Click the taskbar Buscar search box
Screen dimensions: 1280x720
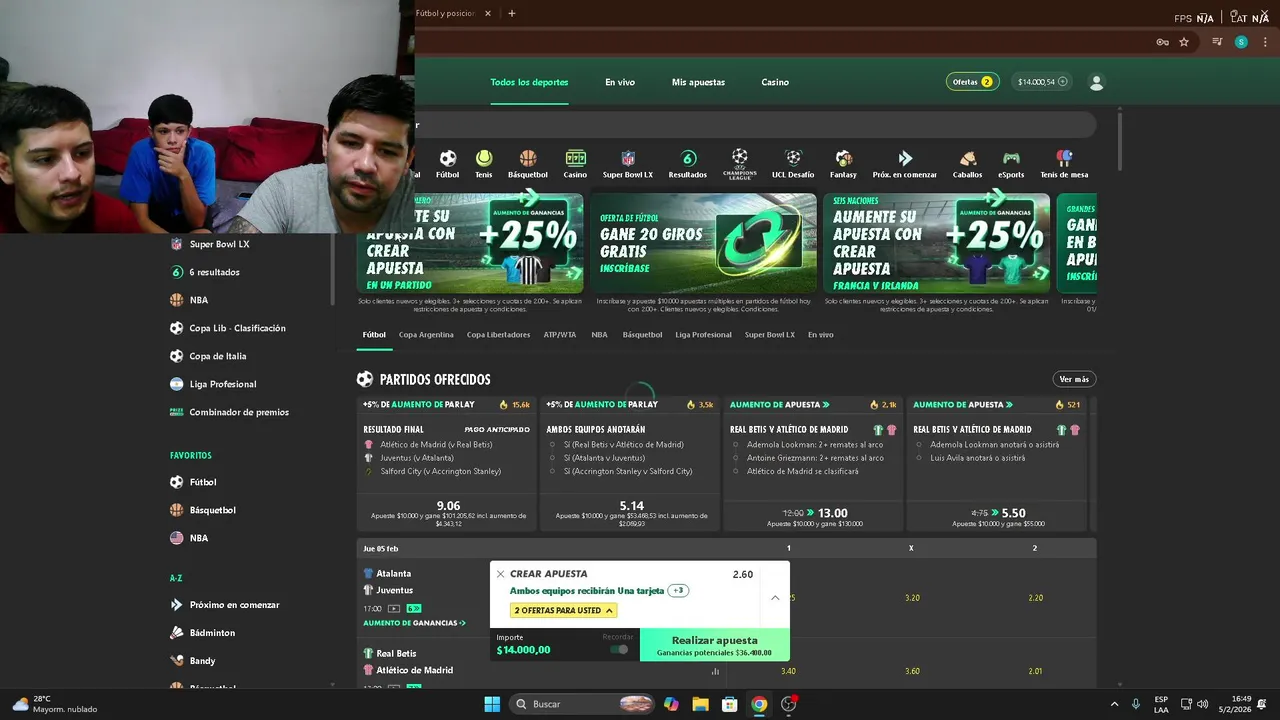click(x=583, y=704)
